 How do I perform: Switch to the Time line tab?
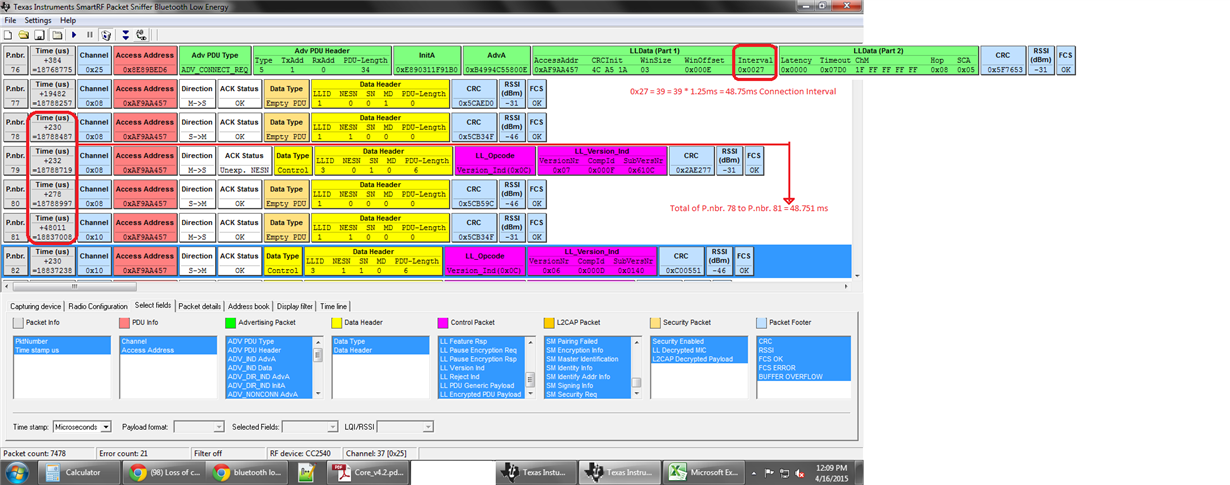click(334, 306)
